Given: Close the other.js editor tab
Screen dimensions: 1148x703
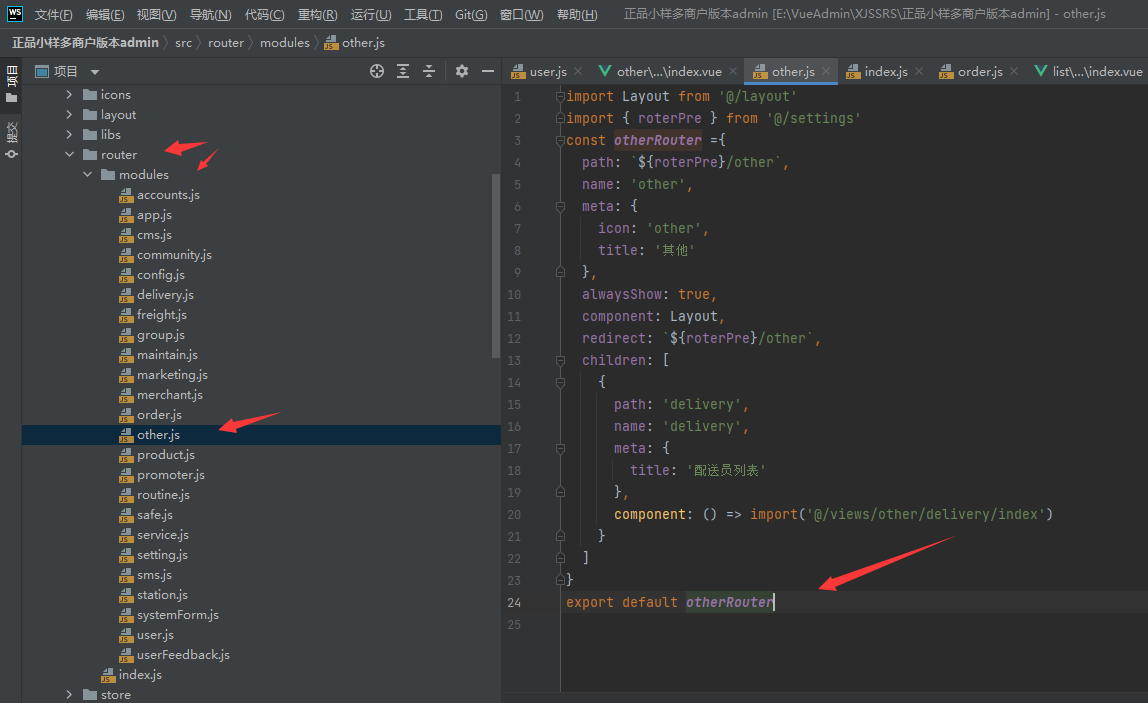Looking at the screenshot, I should [x=826, y=71].
